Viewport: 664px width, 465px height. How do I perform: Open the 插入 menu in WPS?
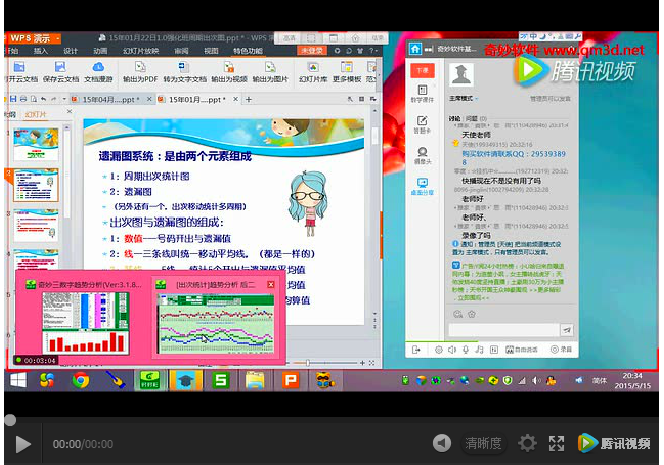click(x=41, y=50)
